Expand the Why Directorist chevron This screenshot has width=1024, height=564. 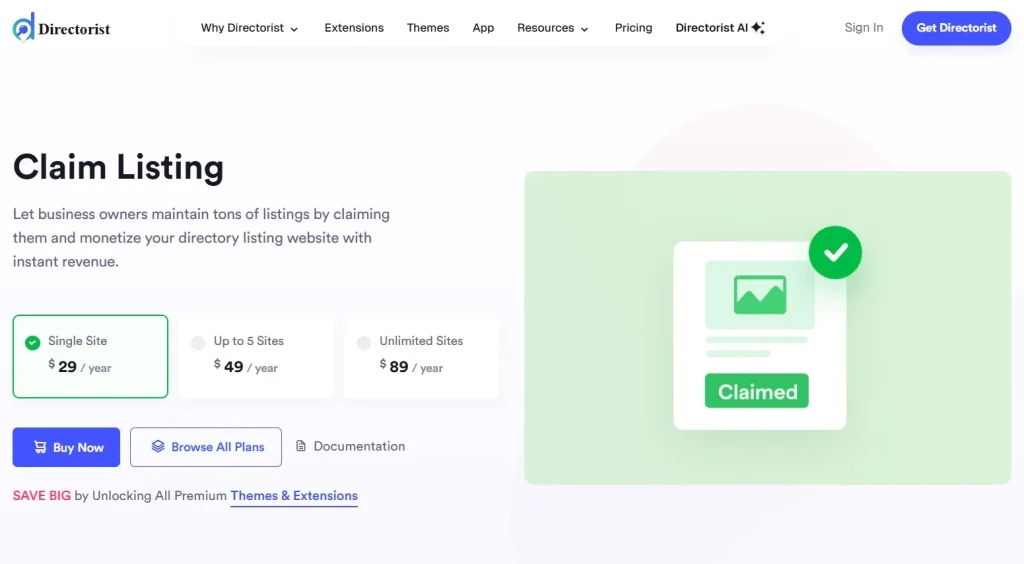(x=294, y=29)
